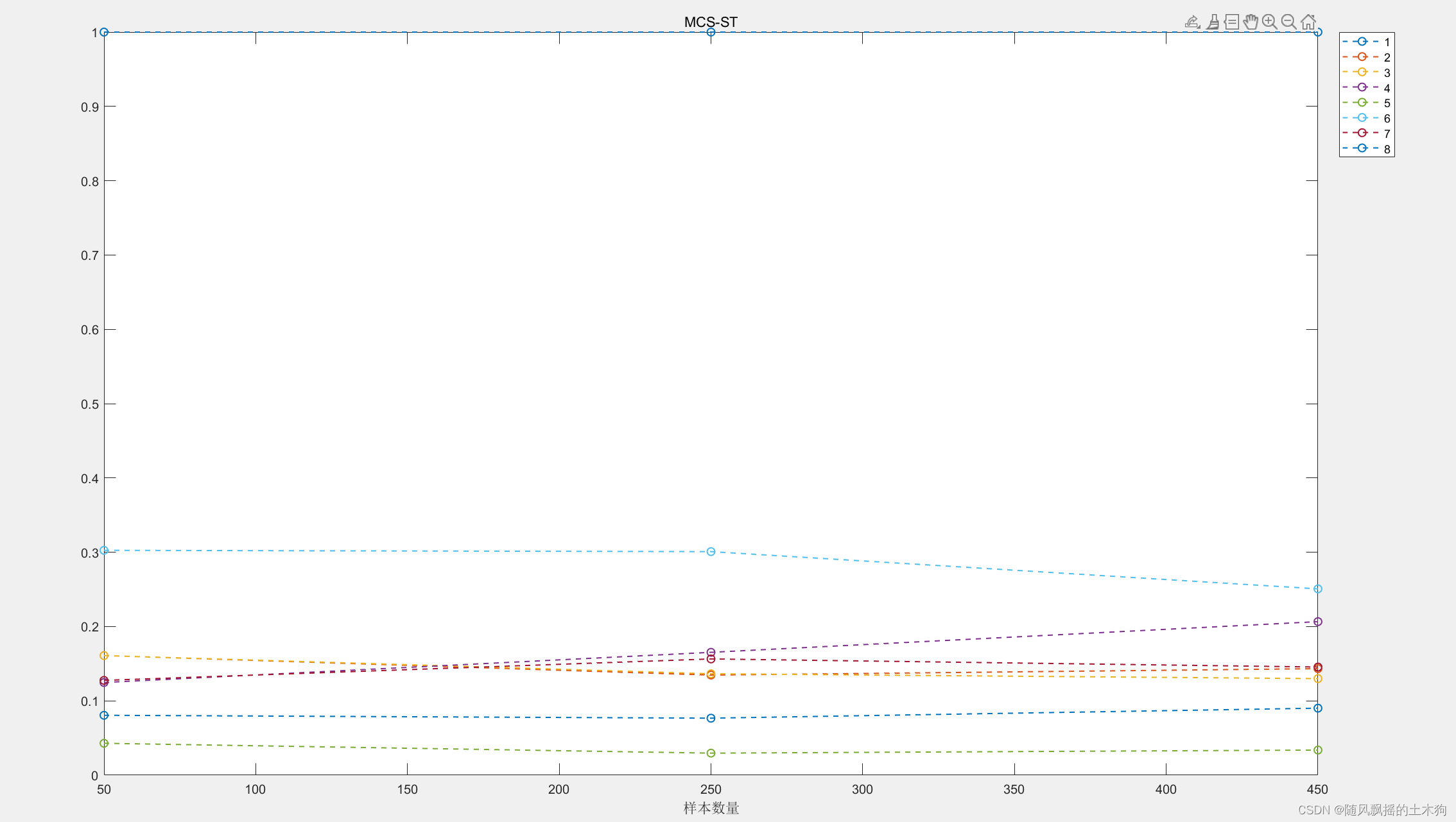The image size is (1456, 822).
Task: Click the blue data point near 0.09 at x=450
Action: coord(1317,708)
